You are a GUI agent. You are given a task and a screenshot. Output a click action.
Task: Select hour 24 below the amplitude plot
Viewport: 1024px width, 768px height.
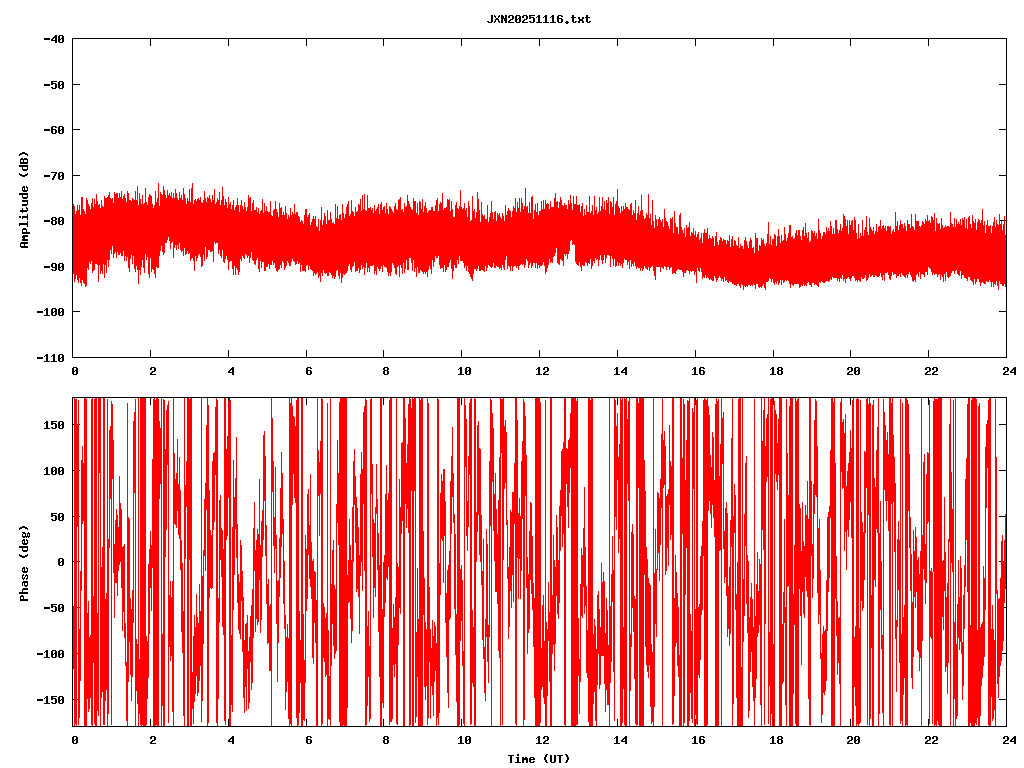click(x=1005, y=370)
